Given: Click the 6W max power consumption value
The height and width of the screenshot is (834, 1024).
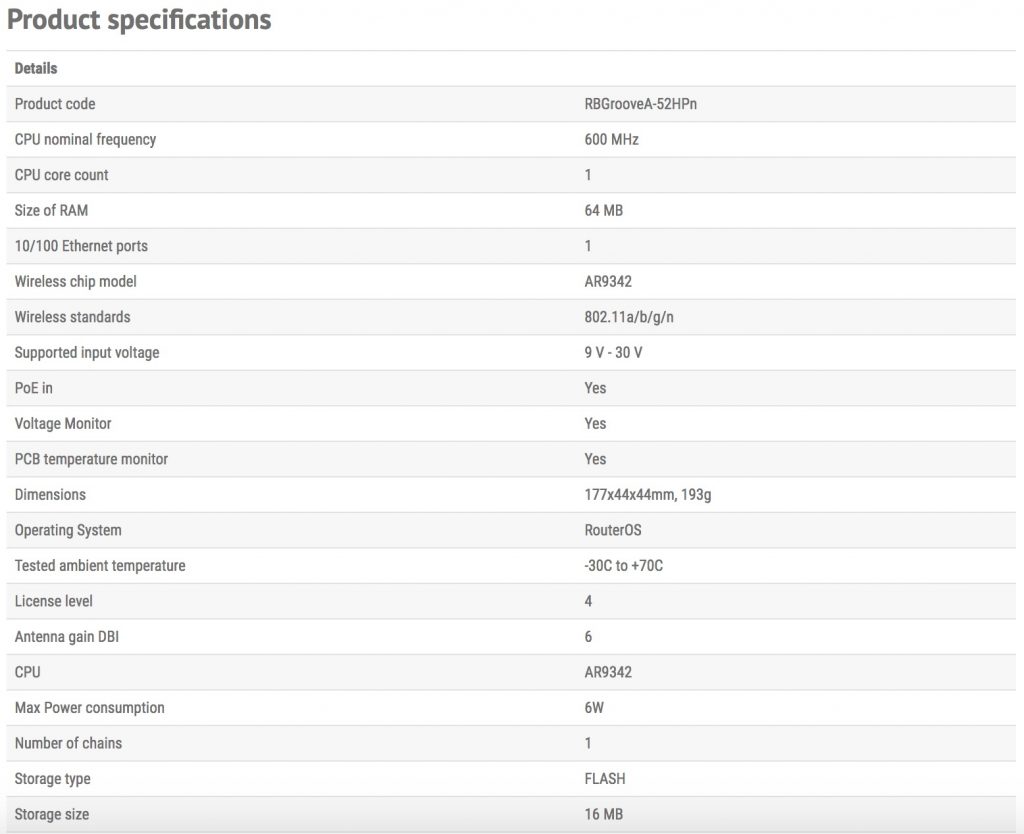Looking at the screenshot, I should 594,708.
